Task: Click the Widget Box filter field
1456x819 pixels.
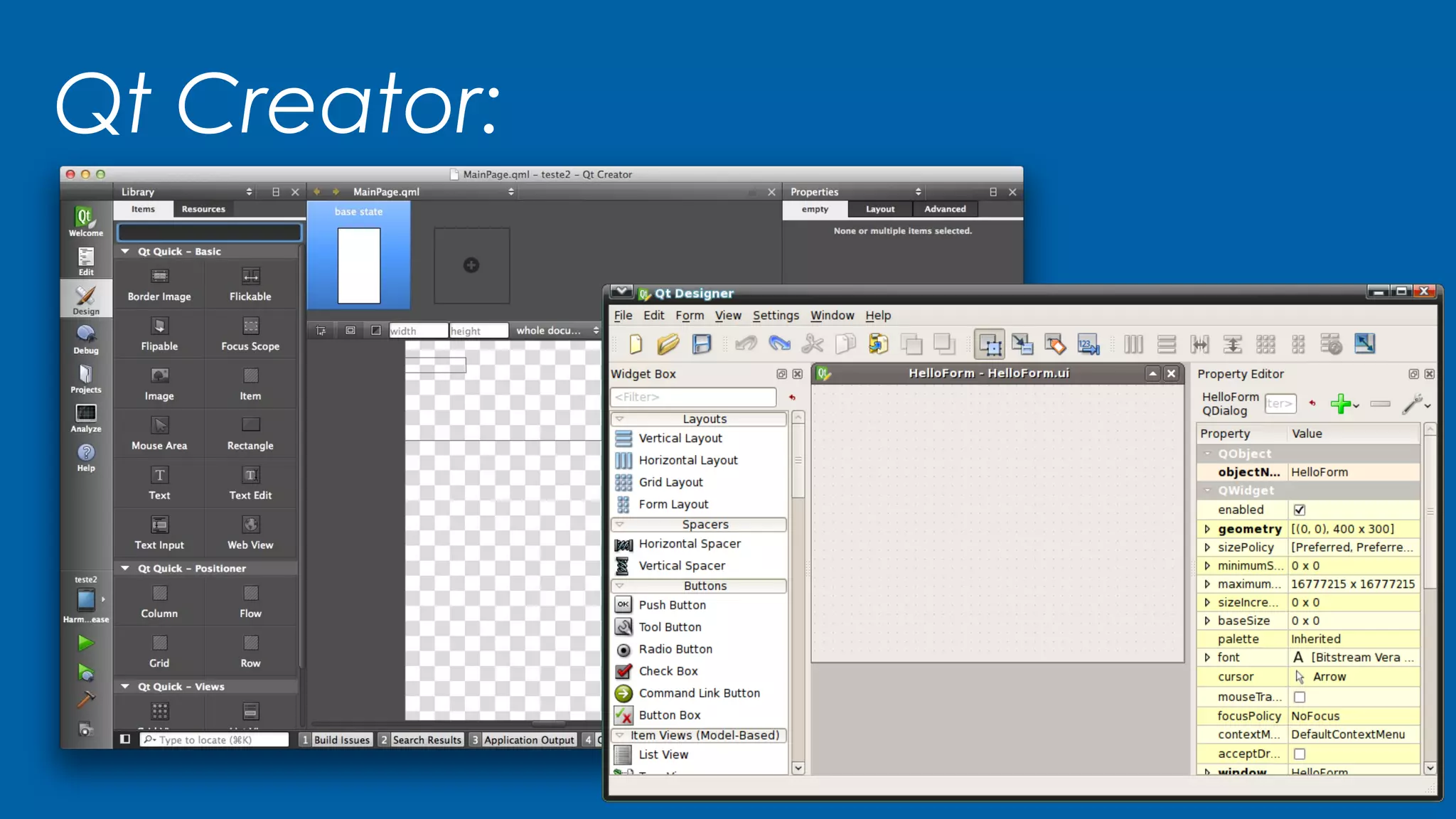Action: 693,397
